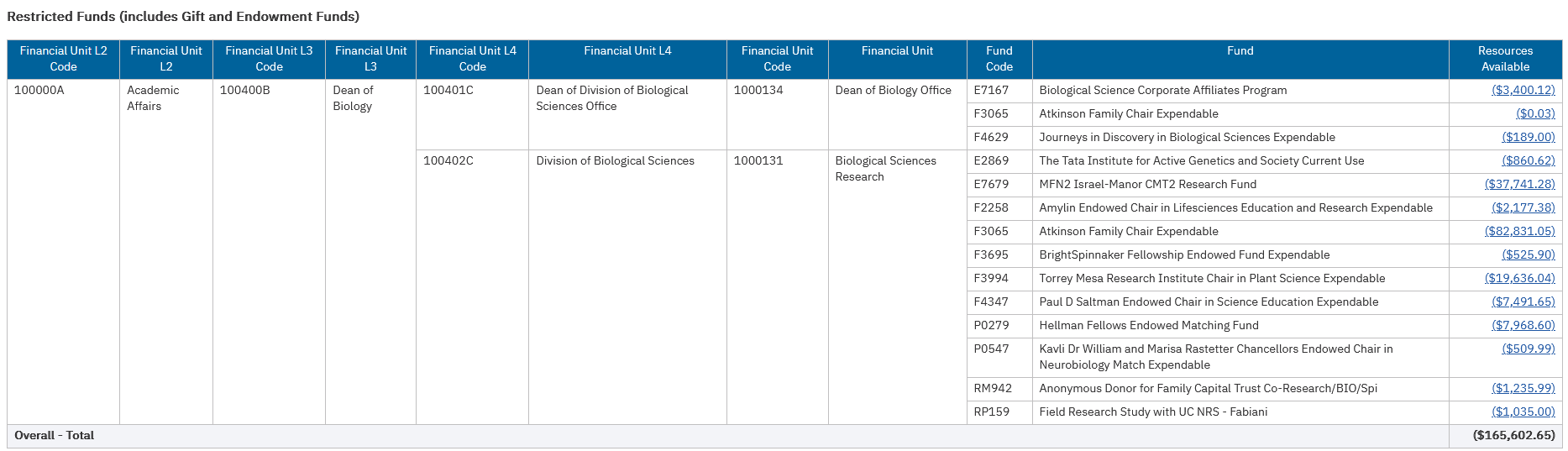Click the ($525.90) BrightSpinnaker amount link

1528,254
